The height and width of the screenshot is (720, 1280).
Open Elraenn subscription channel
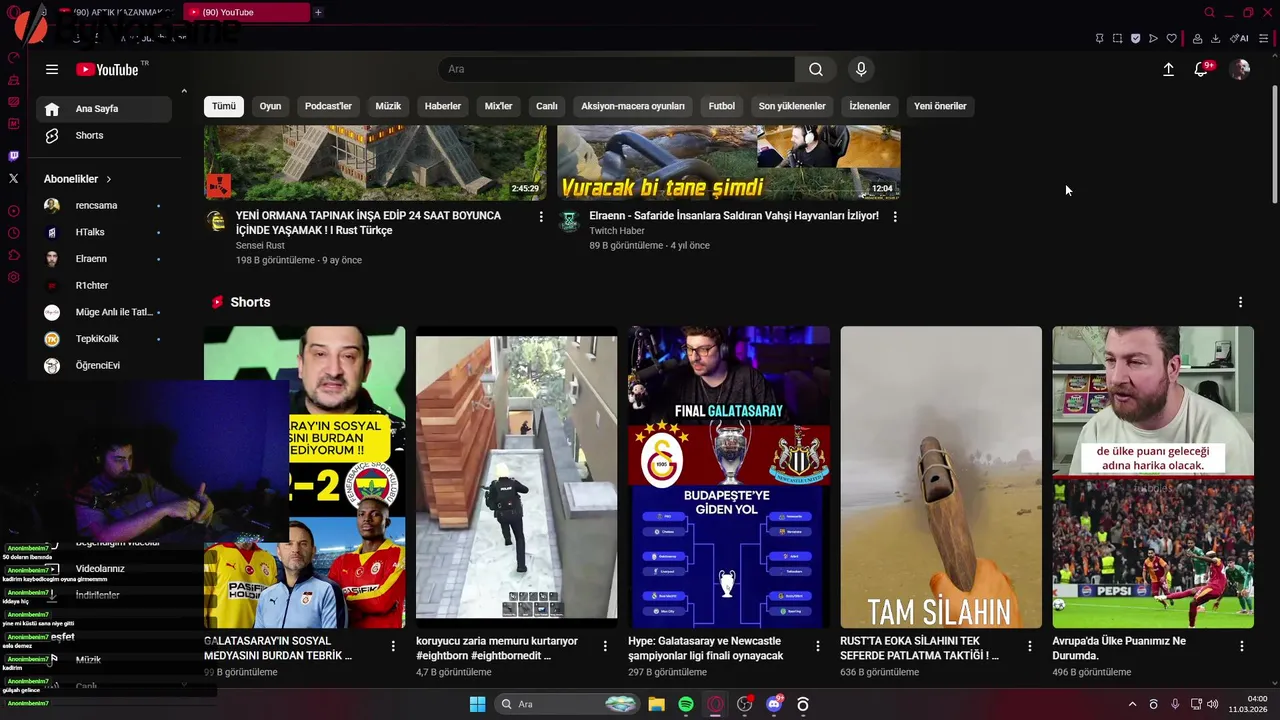tap(104, 258)
